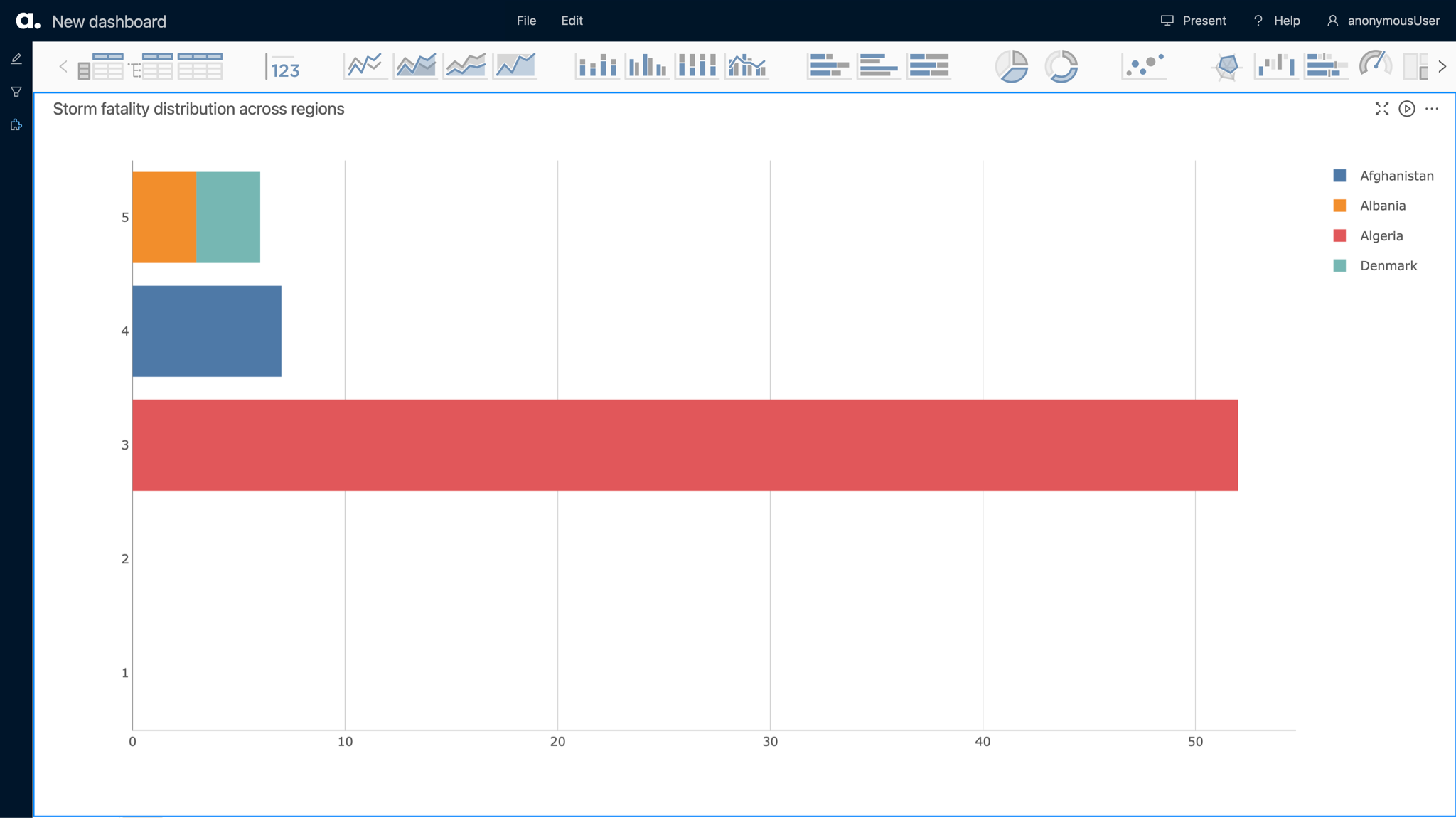
Task: Open the Edit menu
Action: [x=572, y=21]
